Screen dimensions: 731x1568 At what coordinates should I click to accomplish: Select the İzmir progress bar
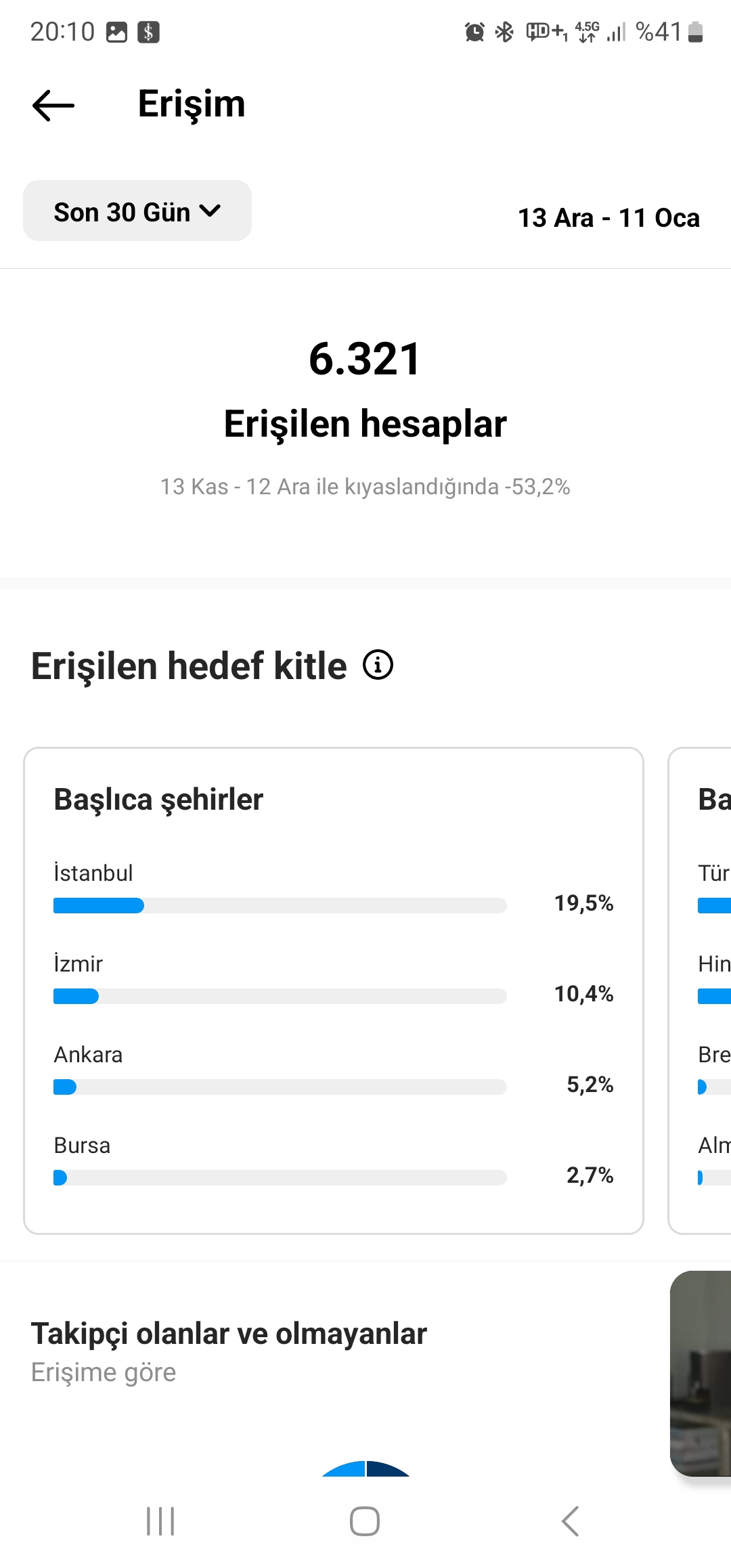(280, 997)
